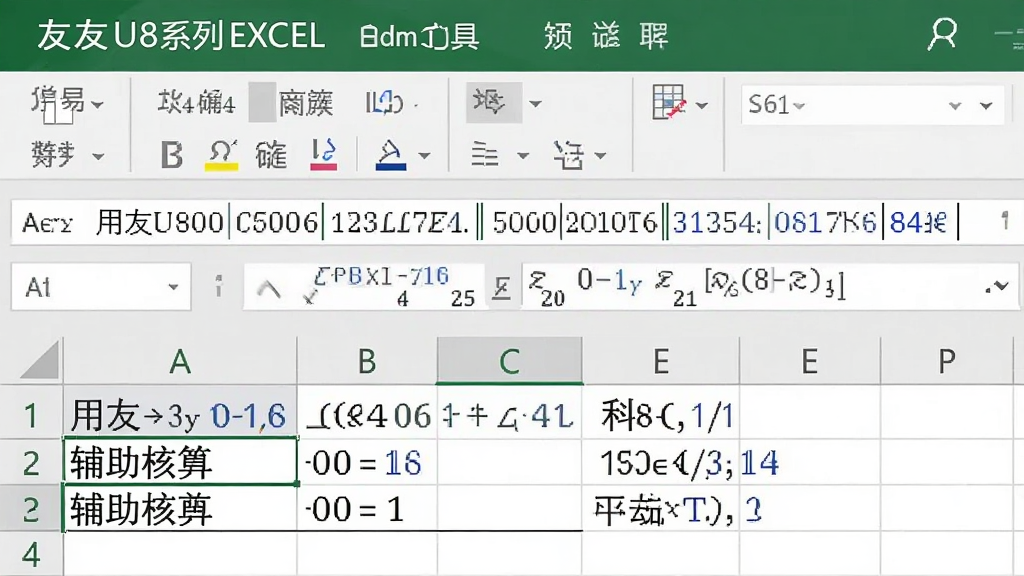Click the select-all corner triangle
This screenshot has height=576, width=1024.
(x=40, y=360)
